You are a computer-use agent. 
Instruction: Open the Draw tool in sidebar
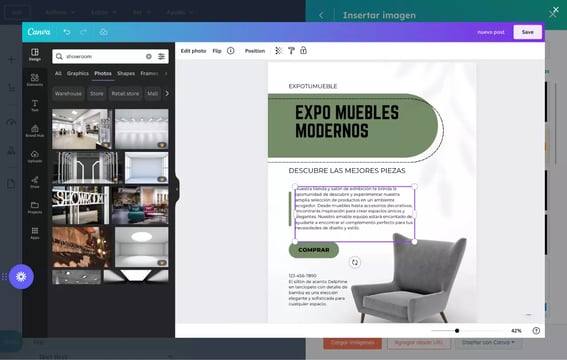35,182
